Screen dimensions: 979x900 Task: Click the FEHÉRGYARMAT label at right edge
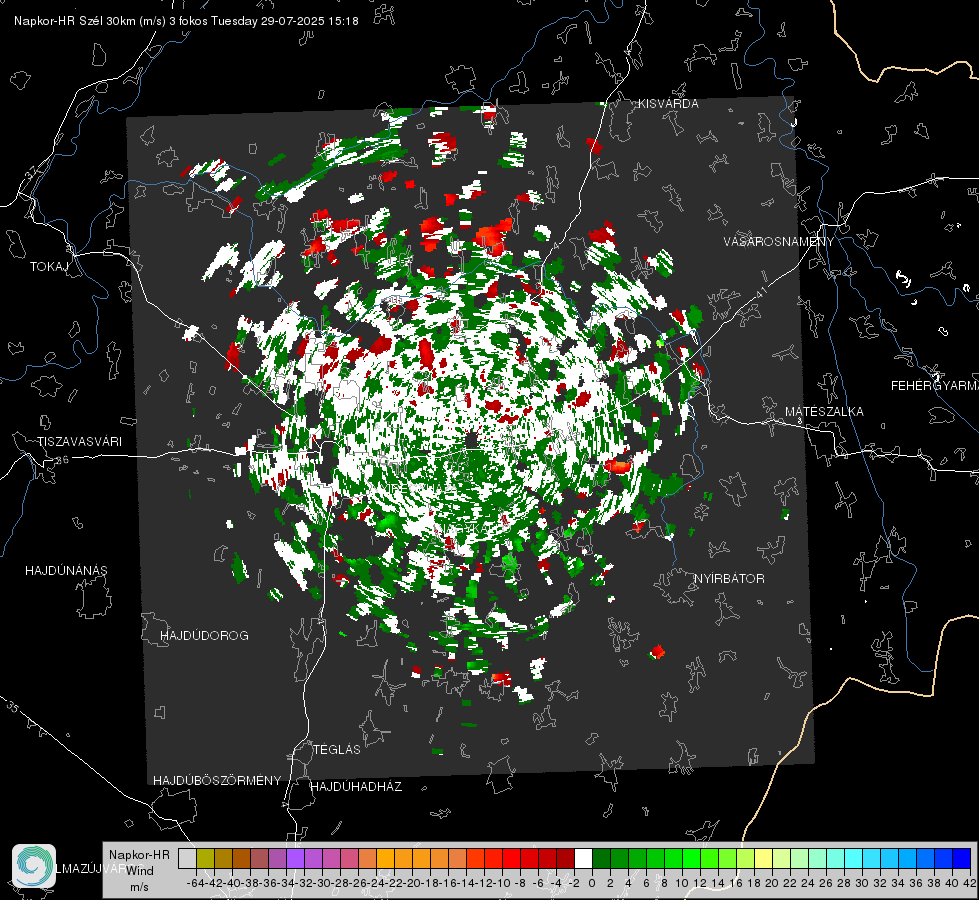point(934,386)
